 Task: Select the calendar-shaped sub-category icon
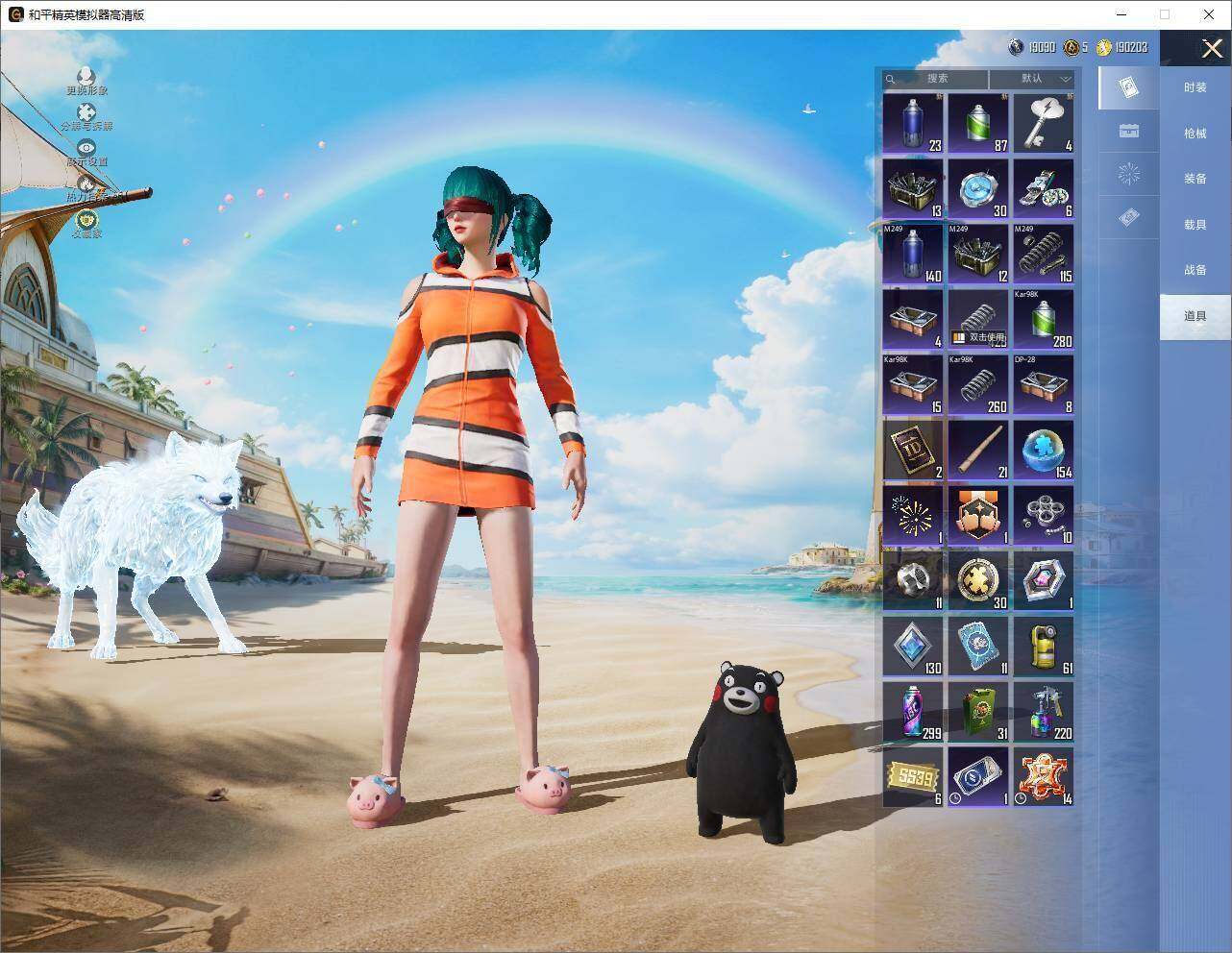1129,131
